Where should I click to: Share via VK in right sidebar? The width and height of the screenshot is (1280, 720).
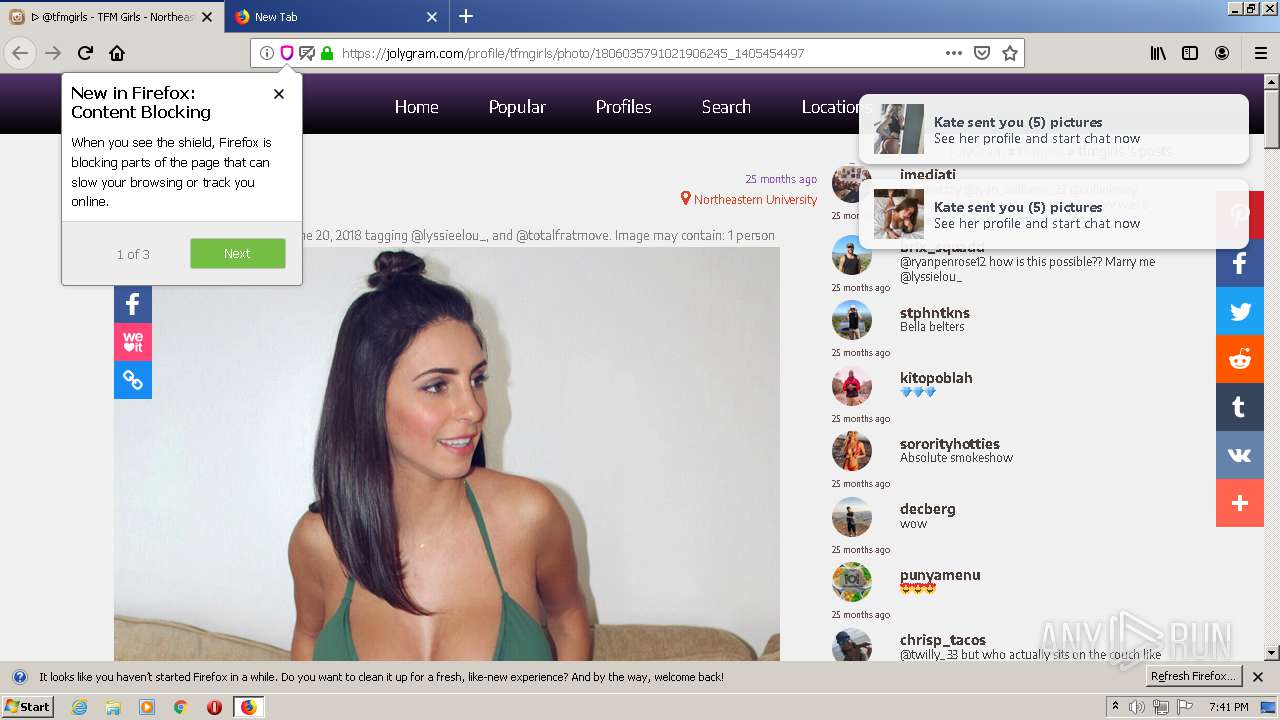1240,455
